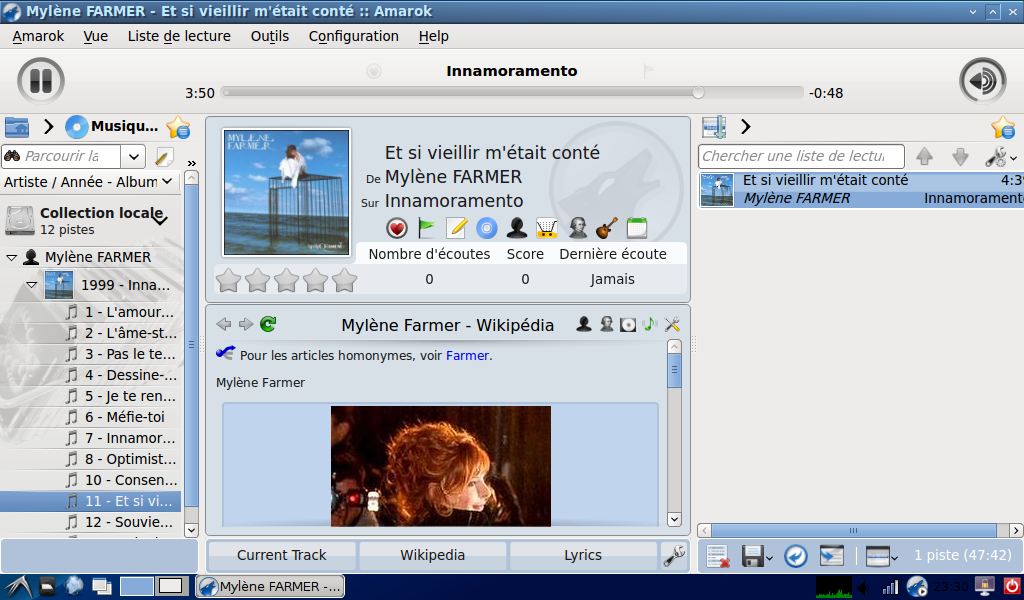Show track page with green music note icon
Viewport: 1024px width, 600px height.
650,324
